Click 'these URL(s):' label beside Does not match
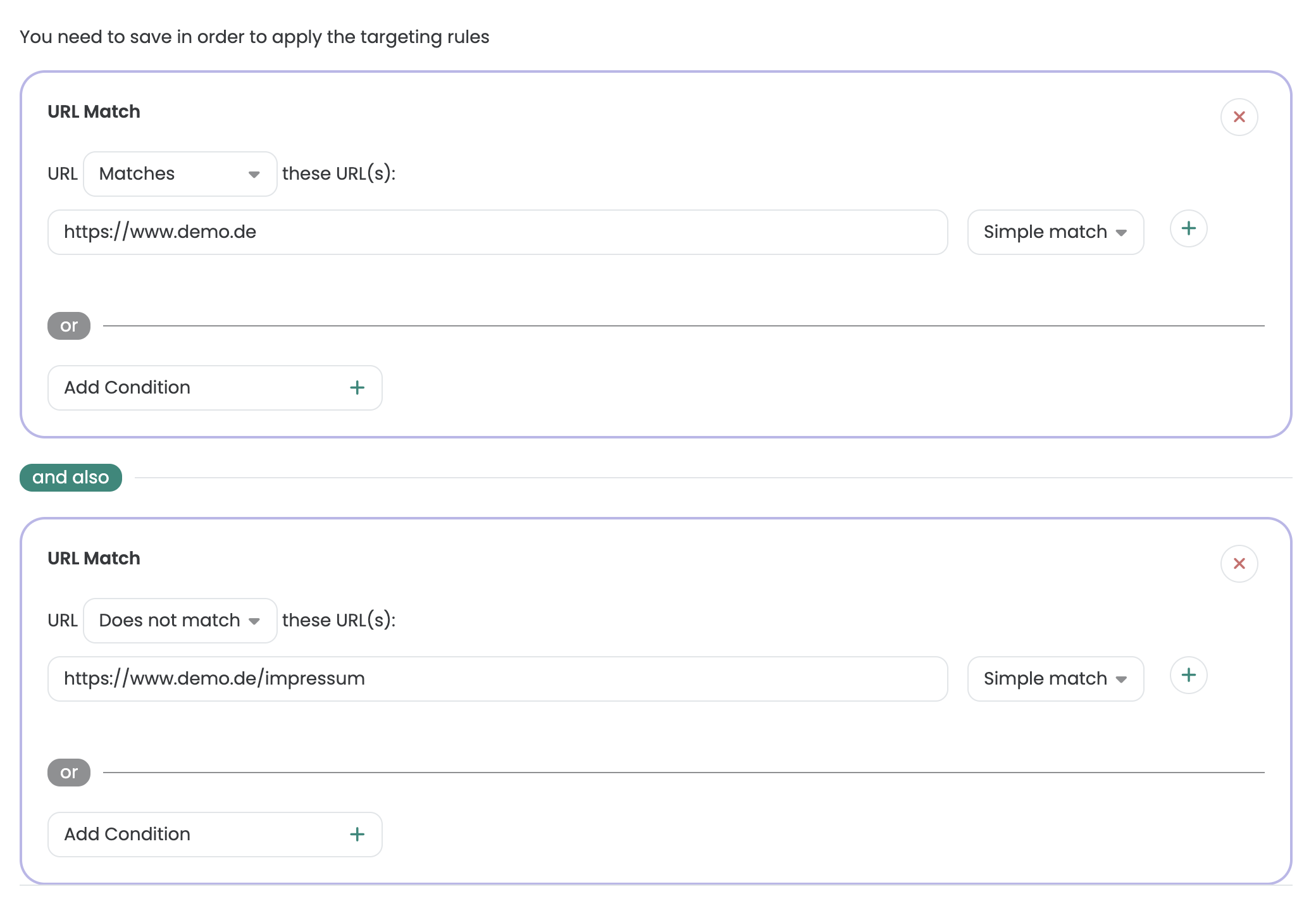 (x=339, y=620)
